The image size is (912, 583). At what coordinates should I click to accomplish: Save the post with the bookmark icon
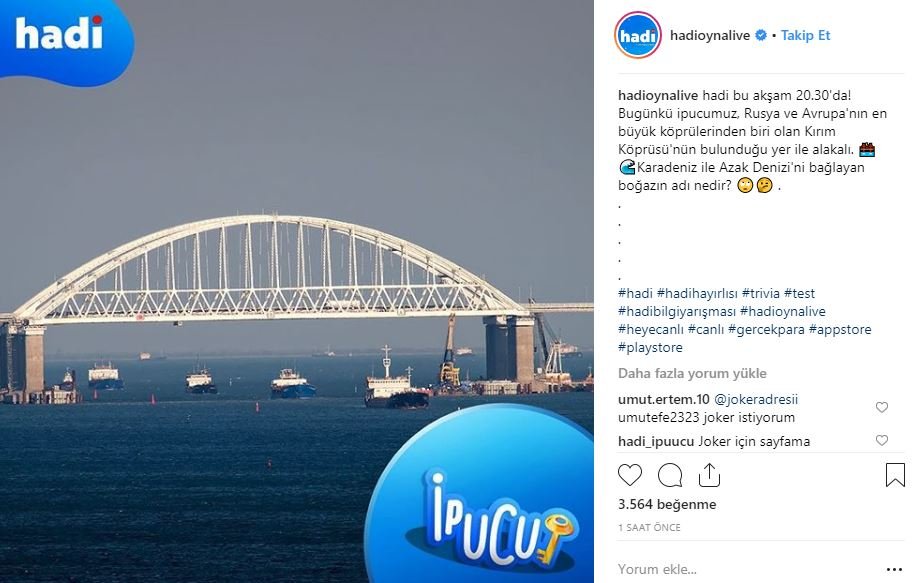tap(895, 475)
